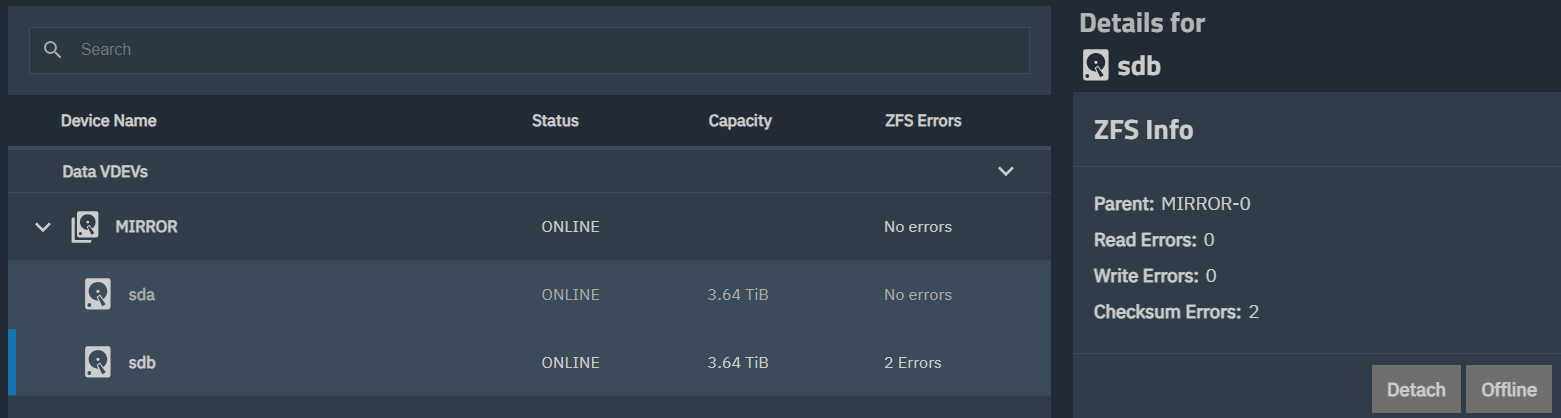Click the sda disk icon
Image resolution: width=1561 pixels, height=418 pixels.
pyautogui.click(x=97, y=295)
